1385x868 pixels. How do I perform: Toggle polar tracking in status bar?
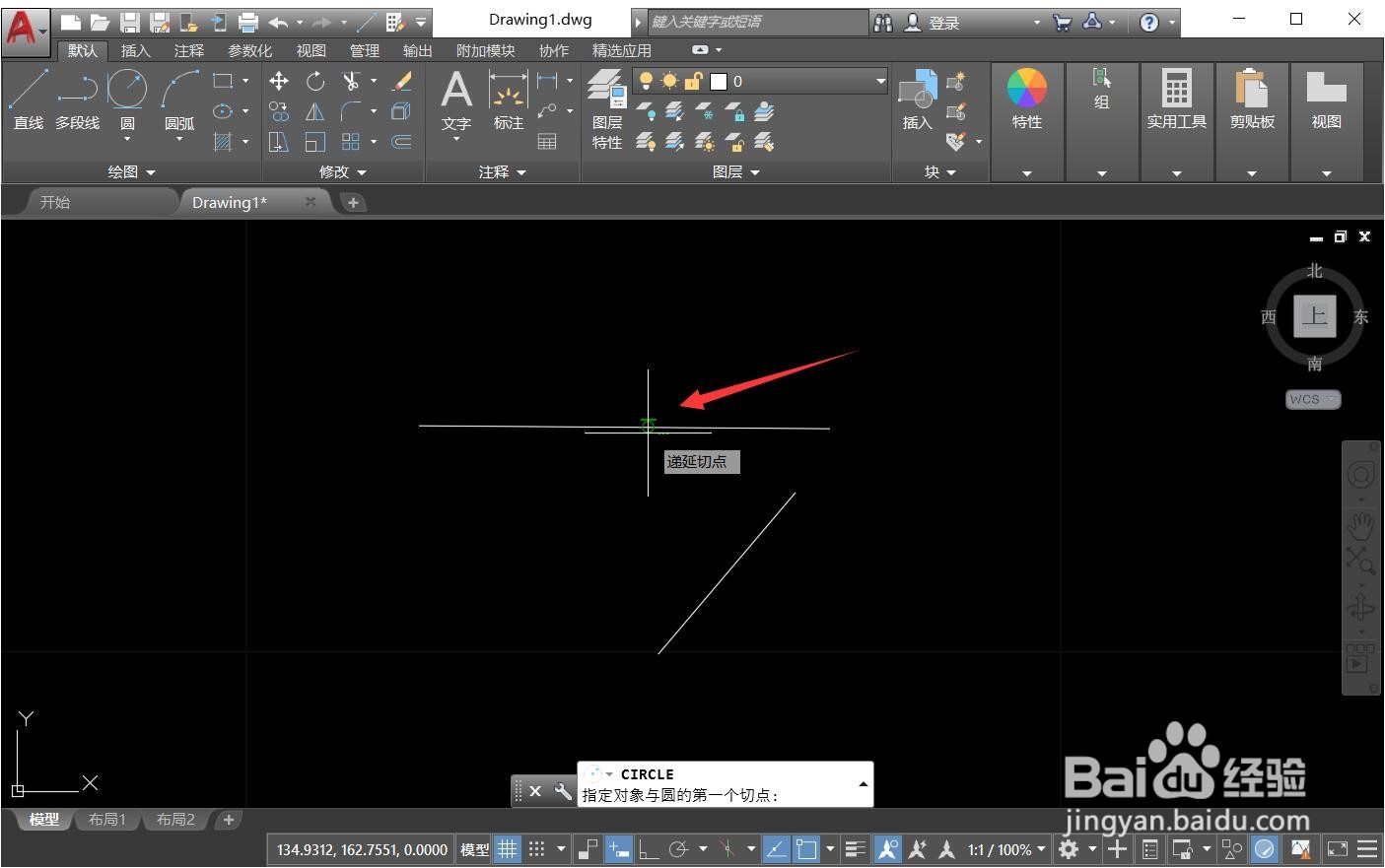pos(678,849)
